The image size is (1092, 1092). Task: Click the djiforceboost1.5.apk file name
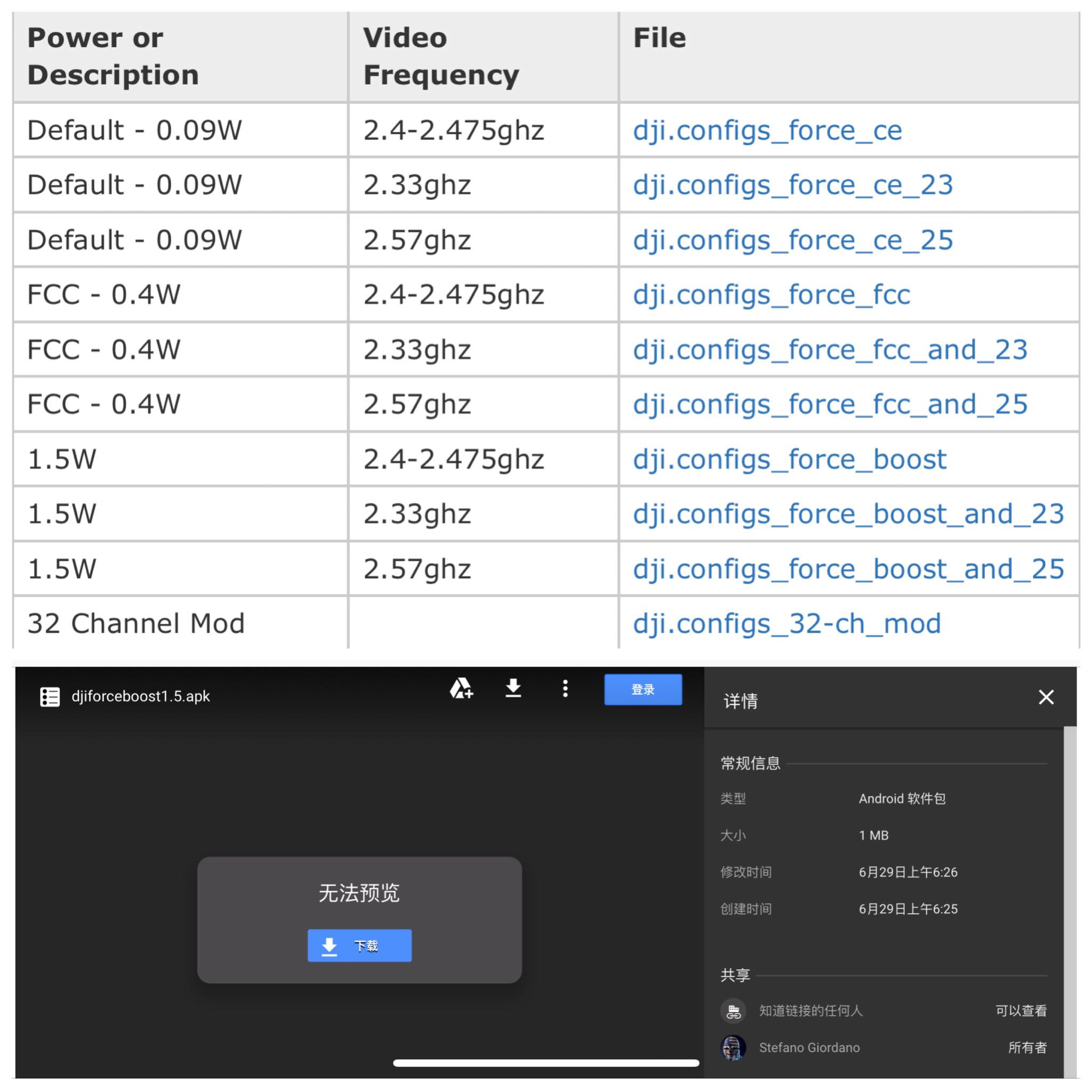(141, 696)
